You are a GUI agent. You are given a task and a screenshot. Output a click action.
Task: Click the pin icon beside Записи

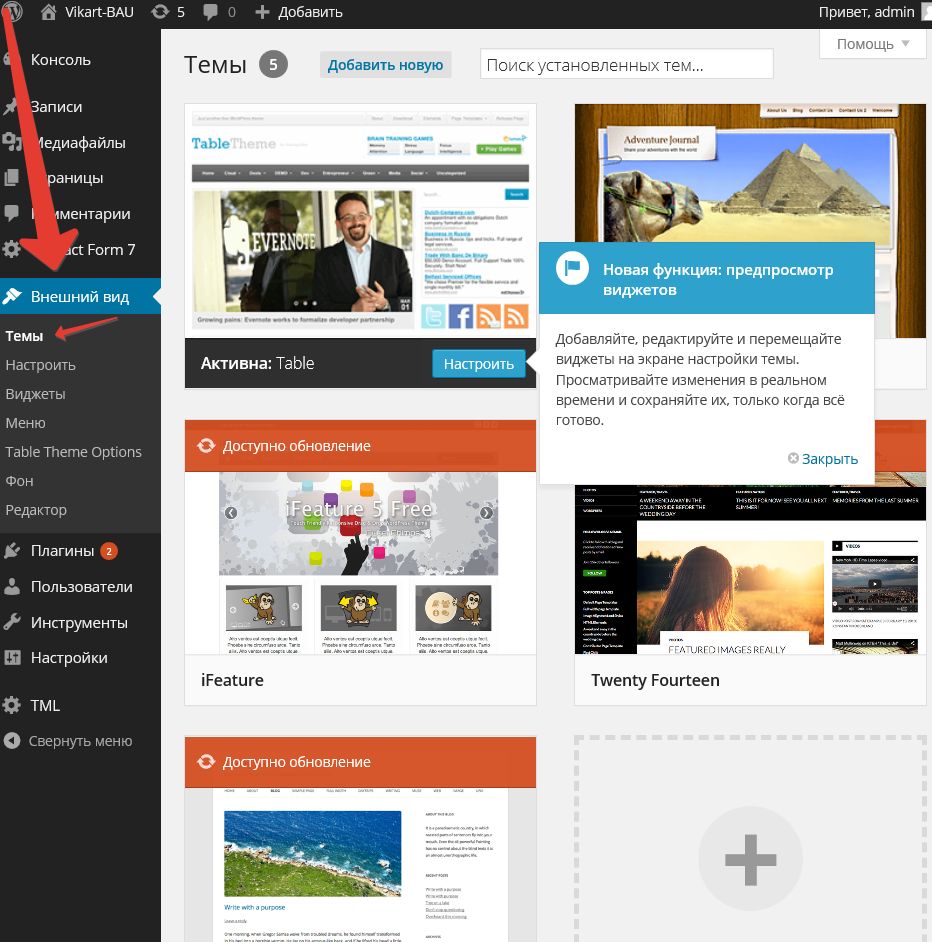[x=11, y=106]
